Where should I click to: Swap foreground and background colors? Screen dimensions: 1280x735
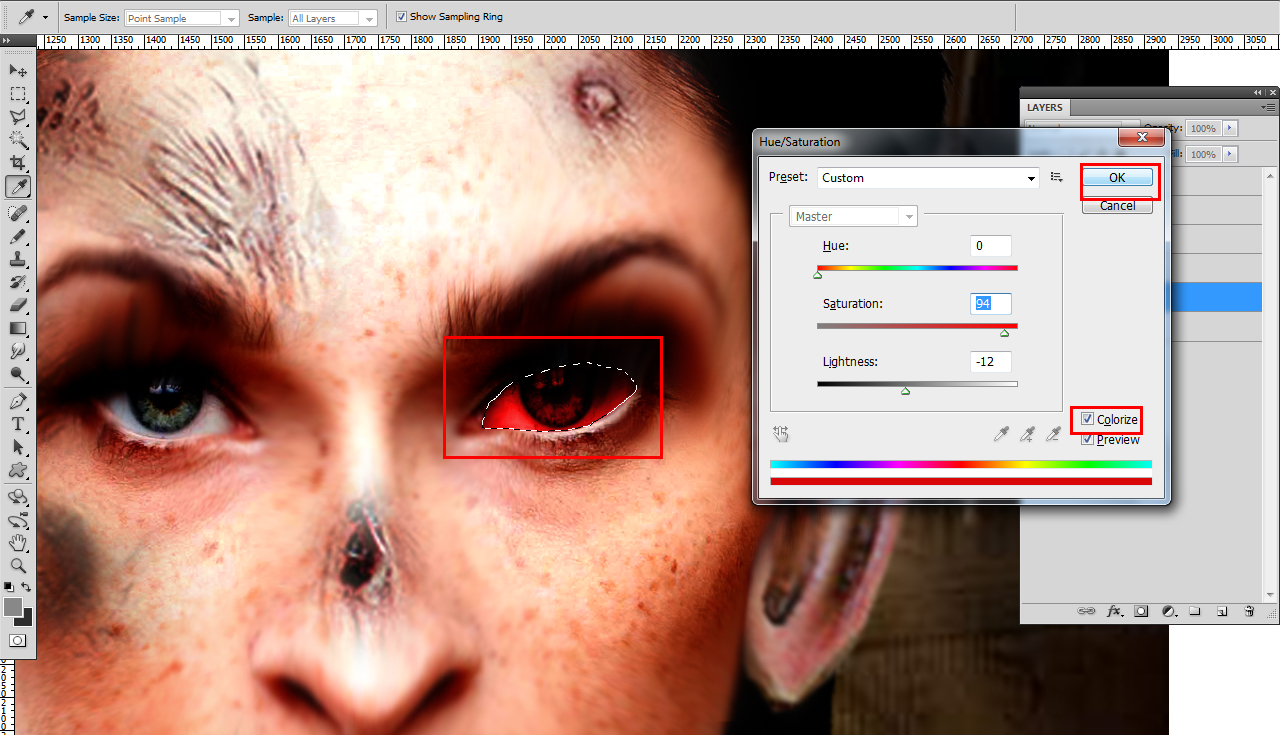click(x=26, y=587)
